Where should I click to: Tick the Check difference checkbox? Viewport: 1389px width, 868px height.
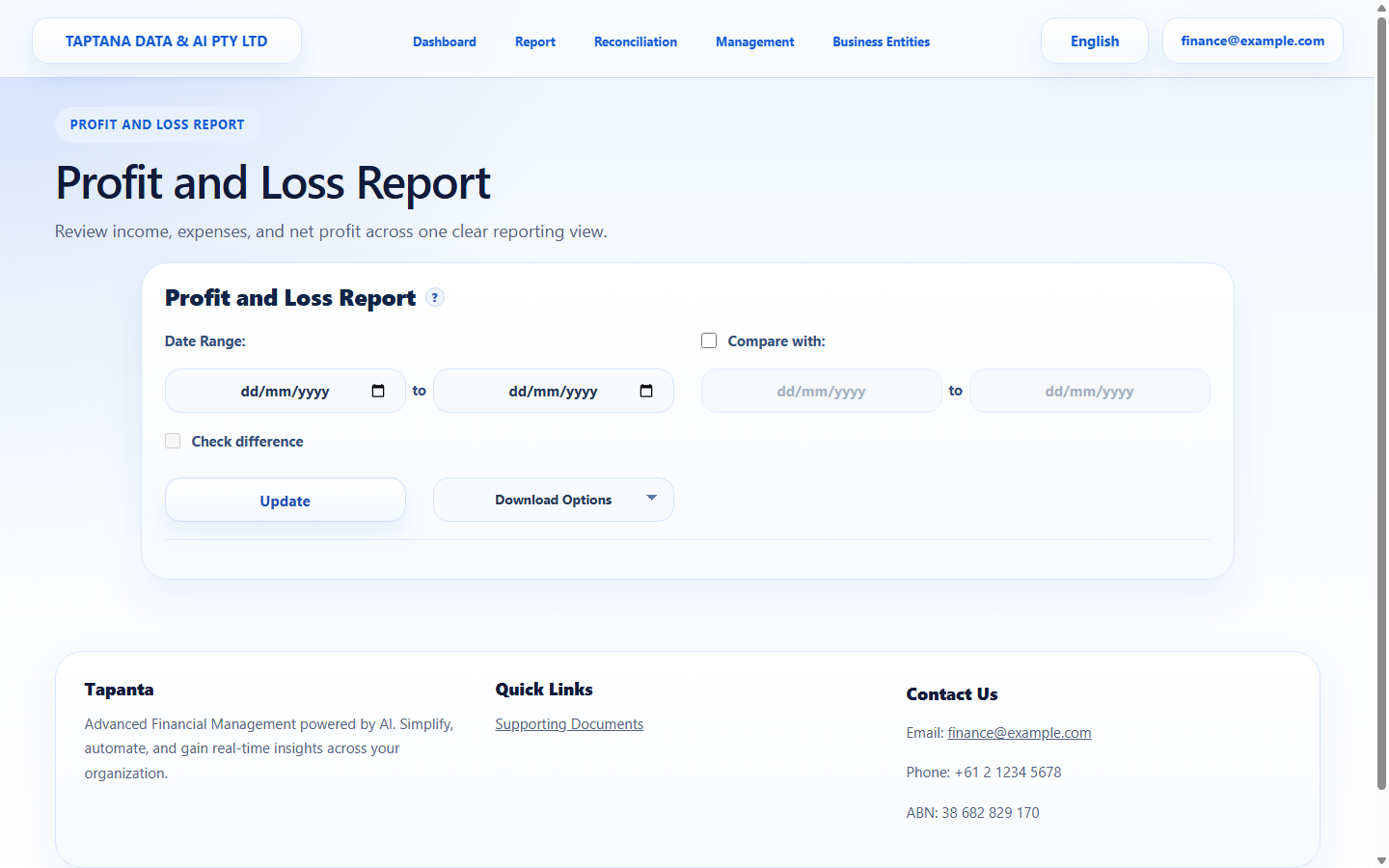173,441
